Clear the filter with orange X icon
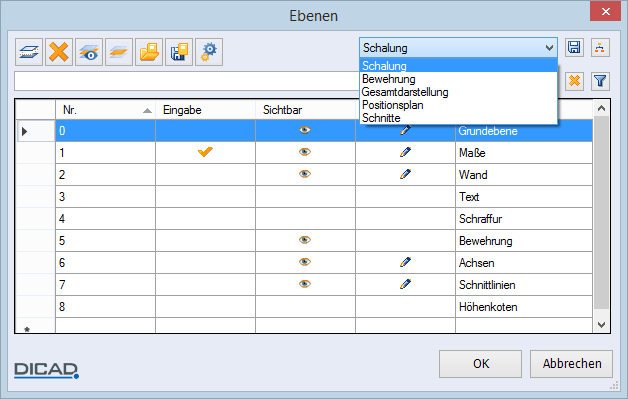 (574, 81)
